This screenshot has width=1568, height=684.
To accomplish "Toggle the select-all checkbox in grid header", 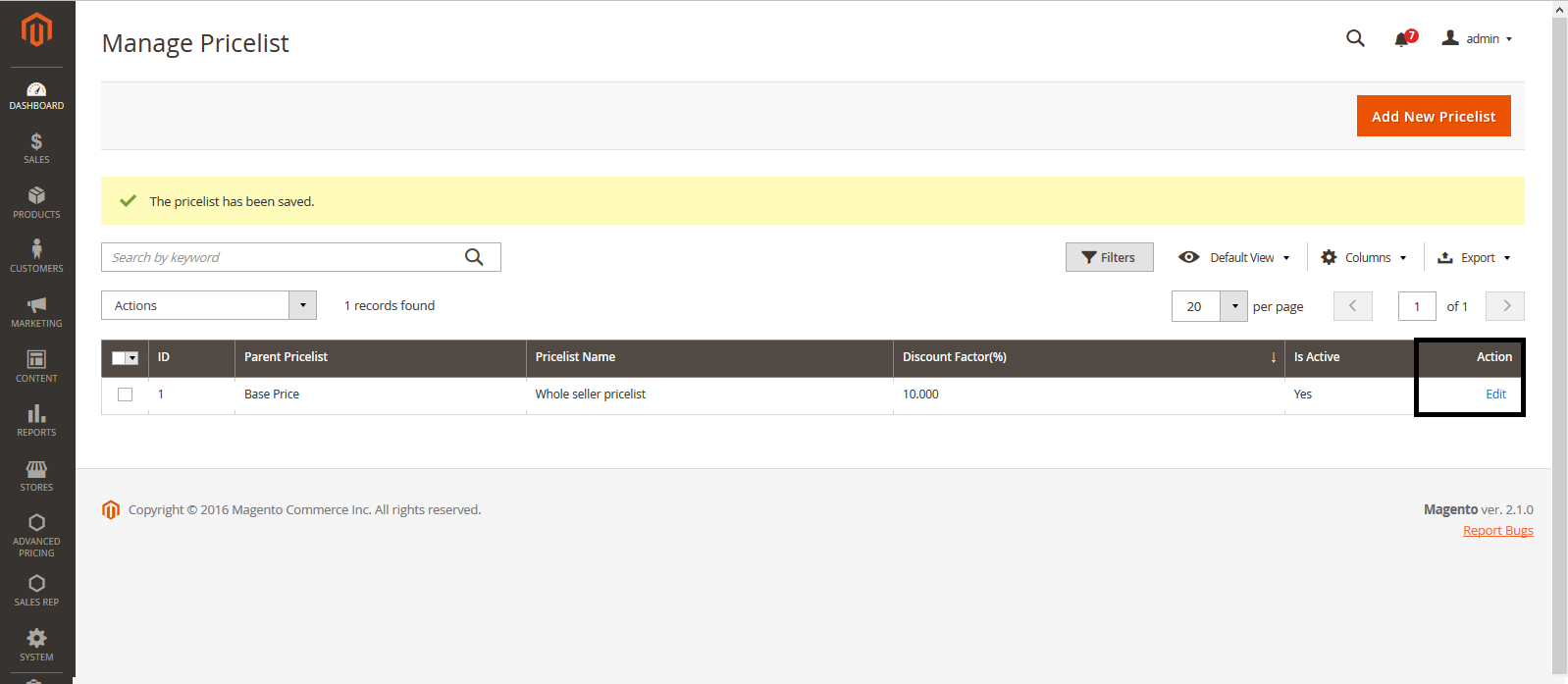I will click(119, 358).
